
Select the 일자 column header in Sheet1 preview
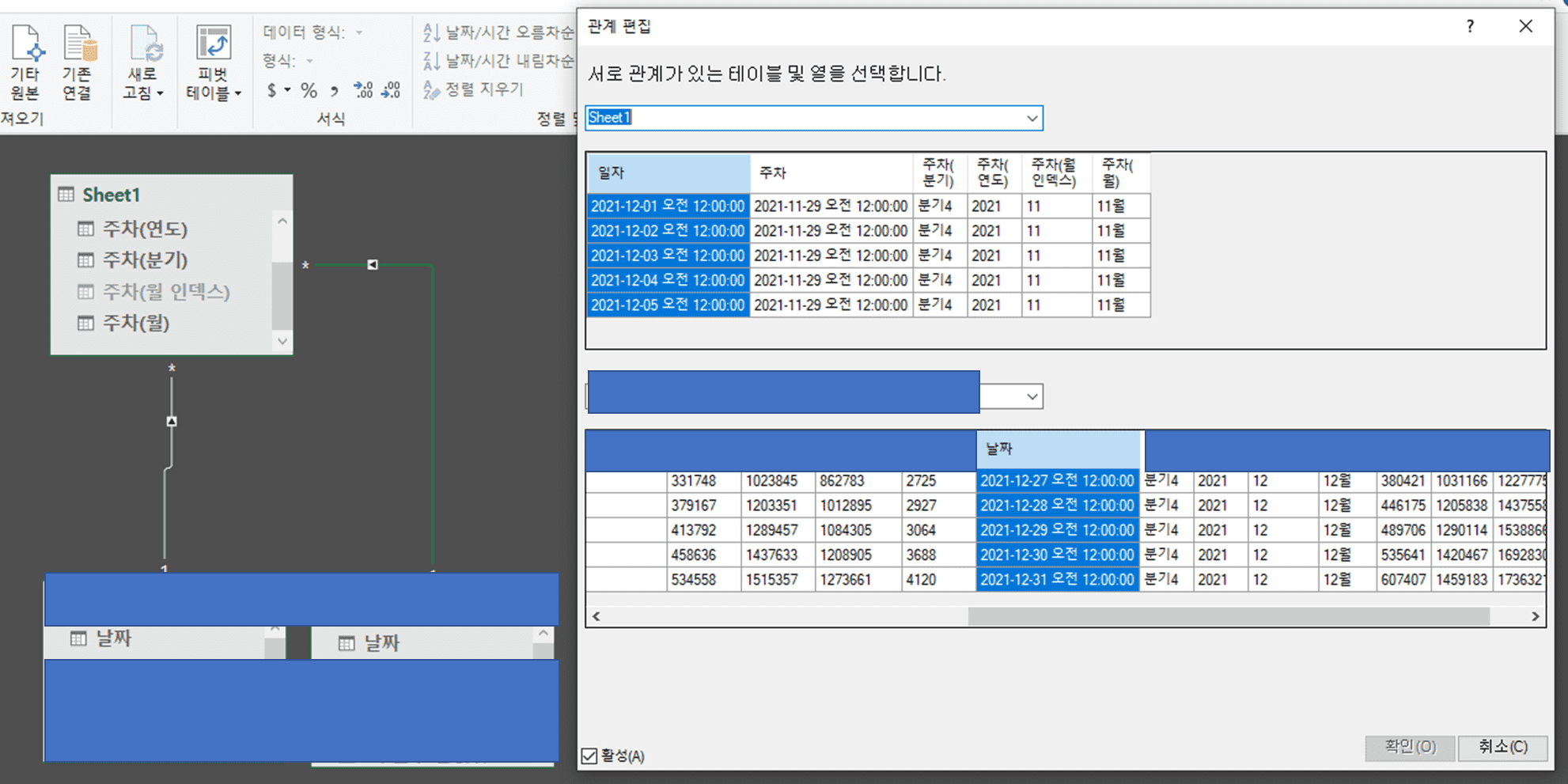pos(668,173)
